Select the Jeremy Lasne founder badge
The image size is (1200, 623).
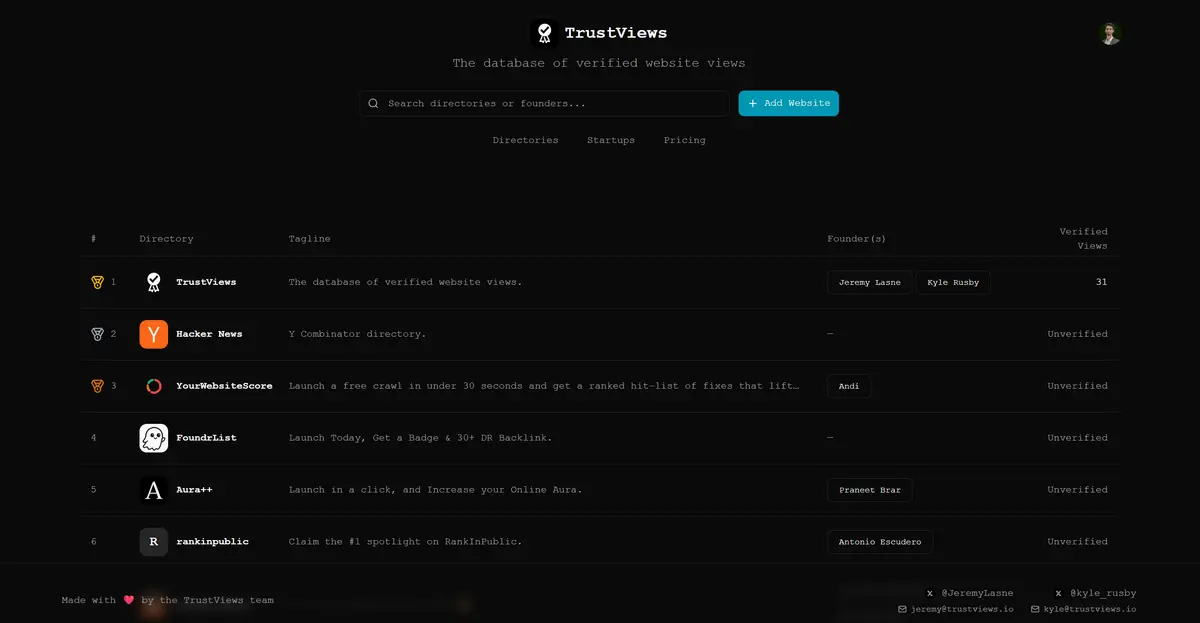click(869, 282)
